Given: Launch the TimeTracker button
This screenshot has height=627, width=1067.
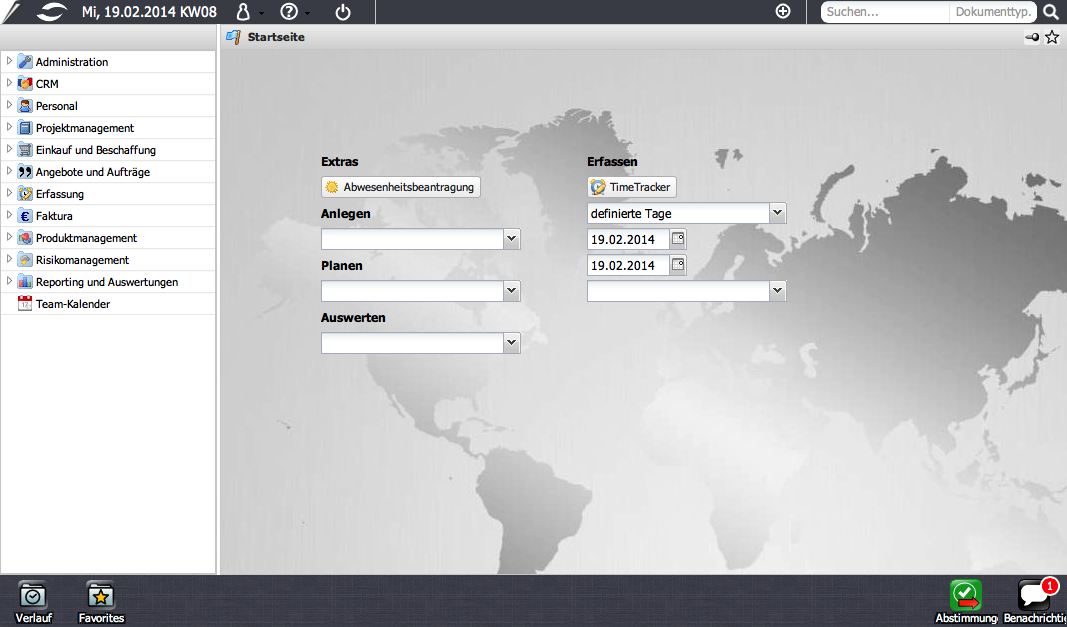Looking at the screenshot, I should [631, 187].
